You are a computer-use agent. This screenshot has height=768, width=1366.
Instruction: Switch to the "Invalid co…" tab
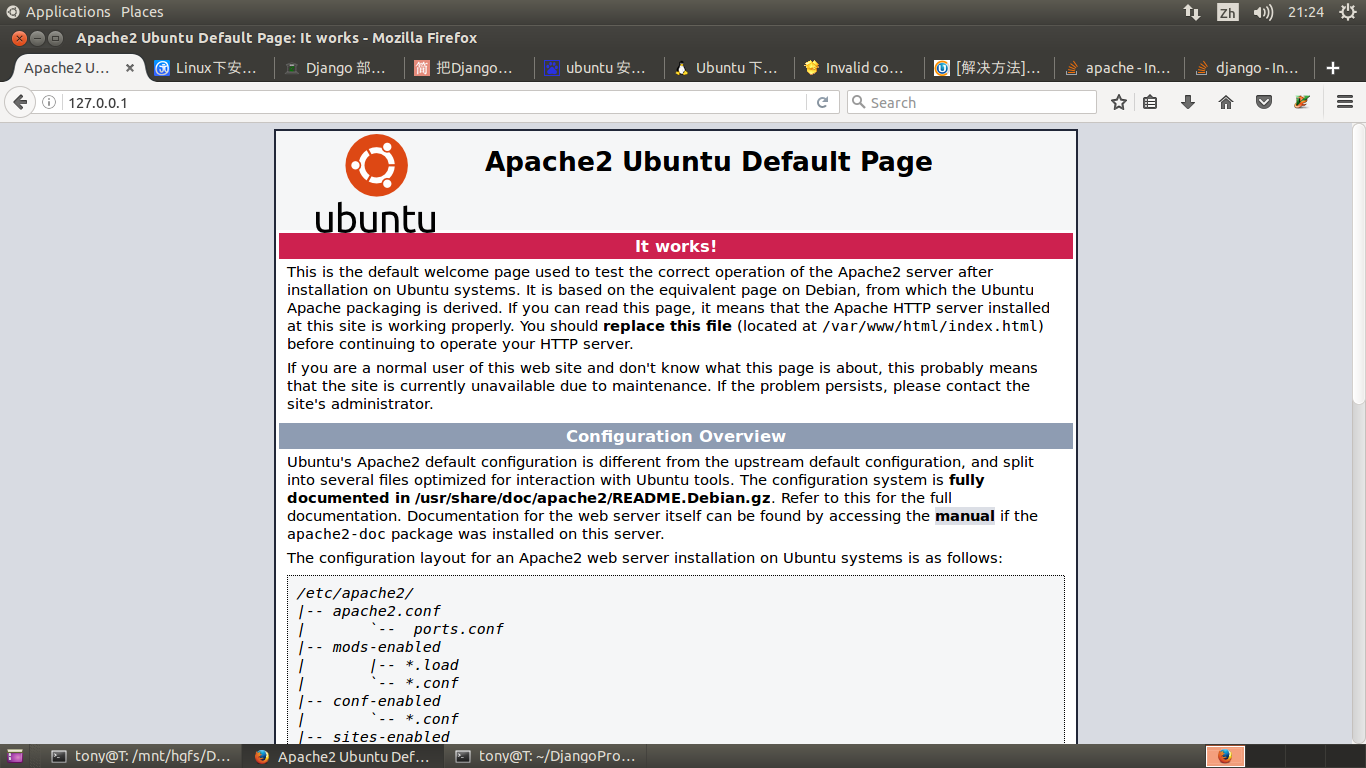pyautogui.click(x=857, y=68)
